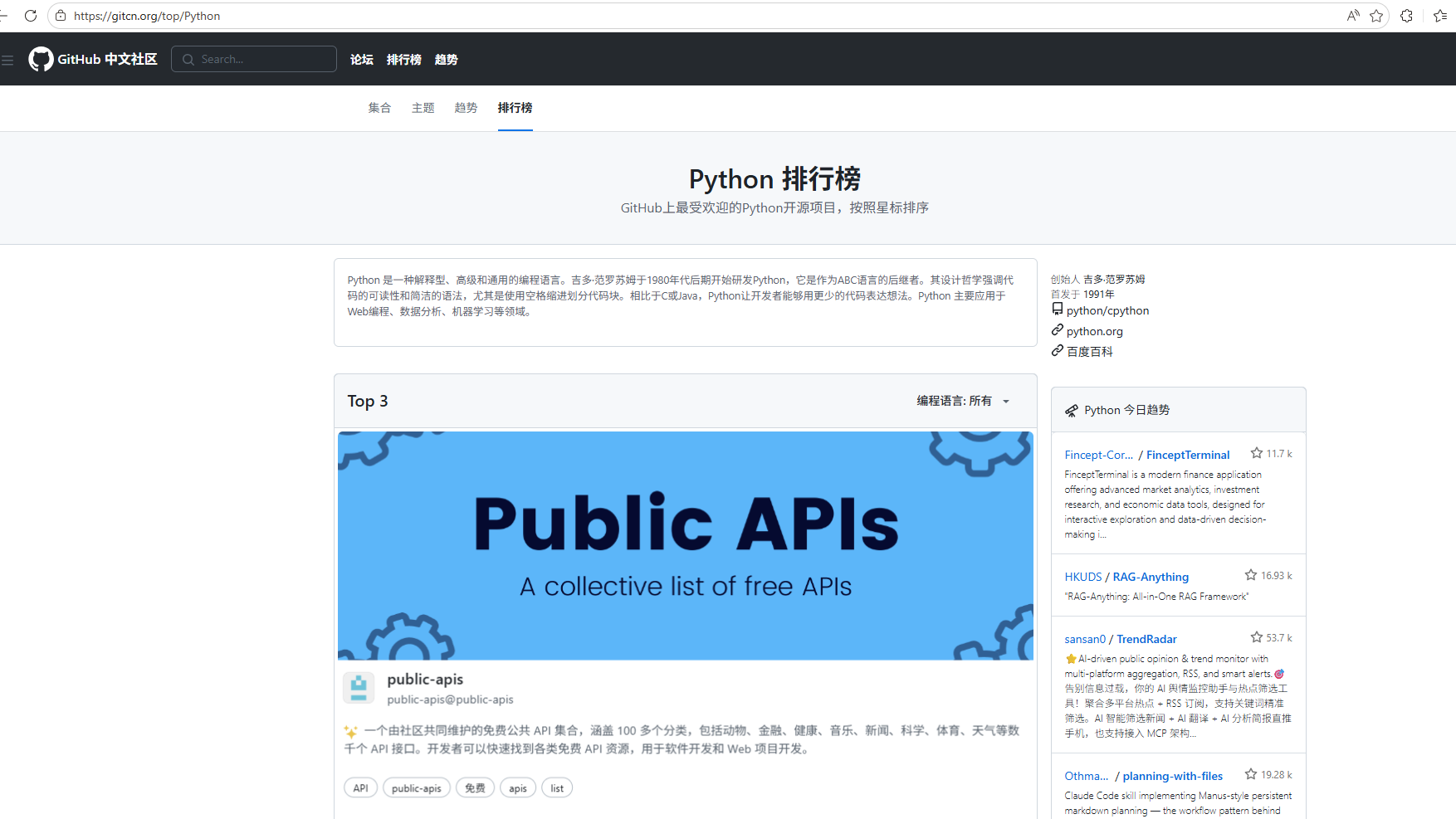Add page to favorites with star icon
1456x819 pixels.
(x=1376, y=16)
